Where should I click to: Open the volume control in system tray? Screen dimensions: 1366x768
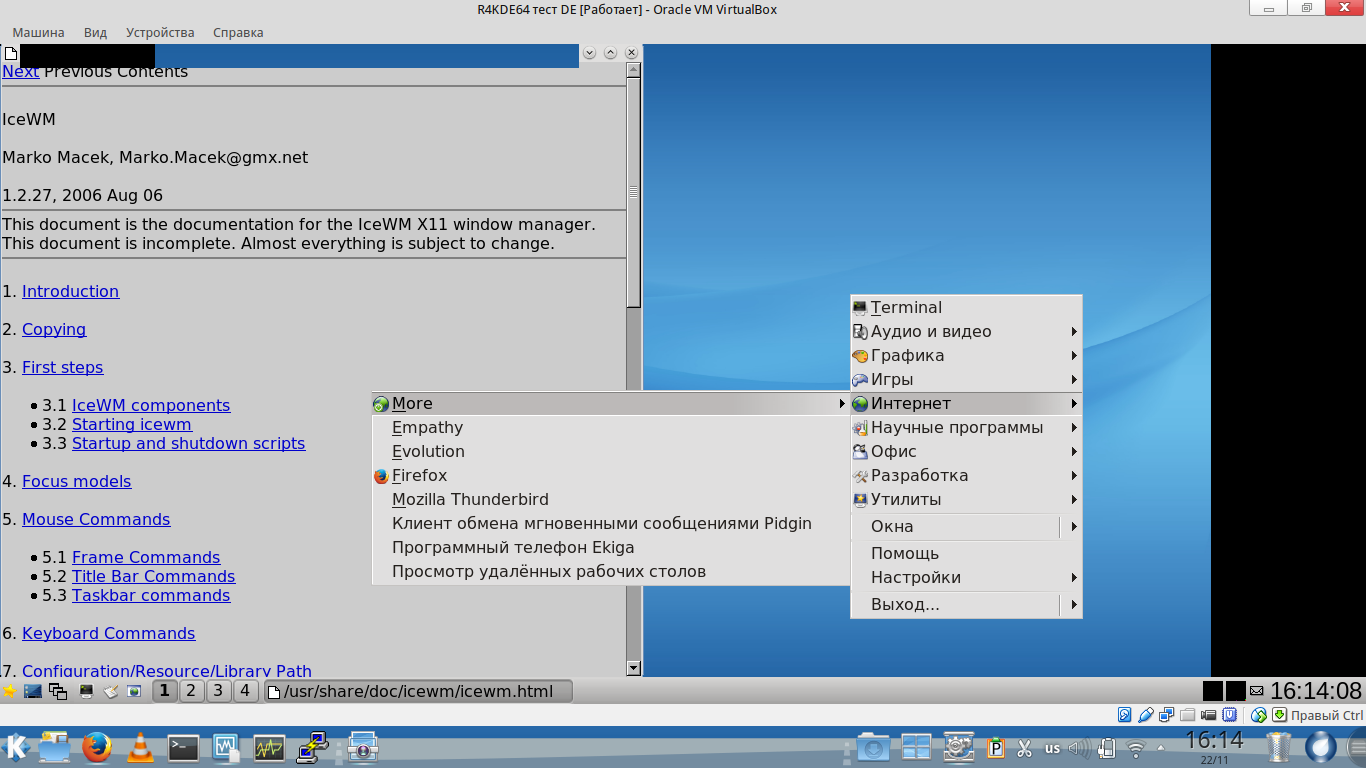pos(1079,748)
